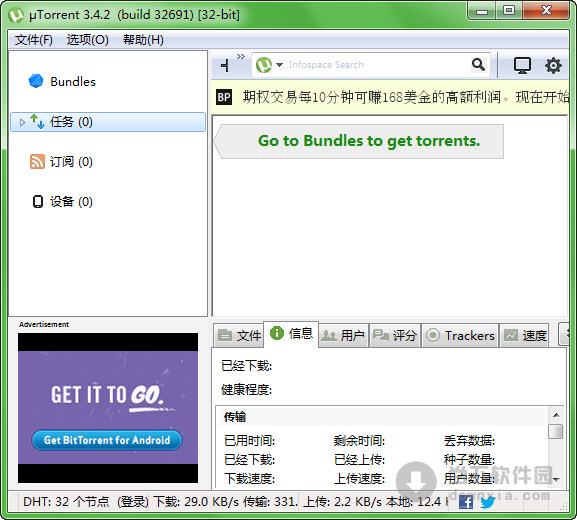The image size is (577, 520).
Task: Click the Twitter bird icon in status bar
Action: point(488,502)
